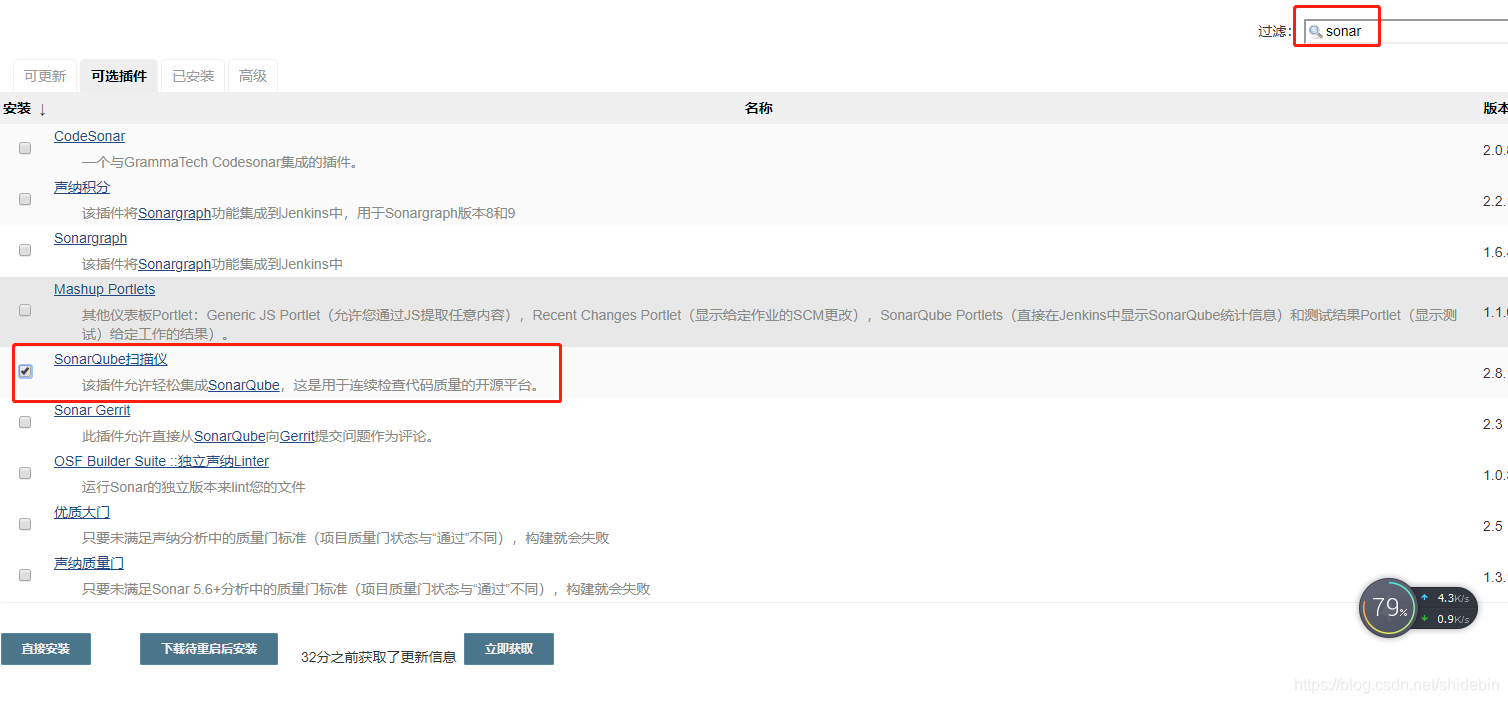Screen dimensions: 1508x703
Task: Click the 优质大门 description about quality gates
Action: [346, 538]
